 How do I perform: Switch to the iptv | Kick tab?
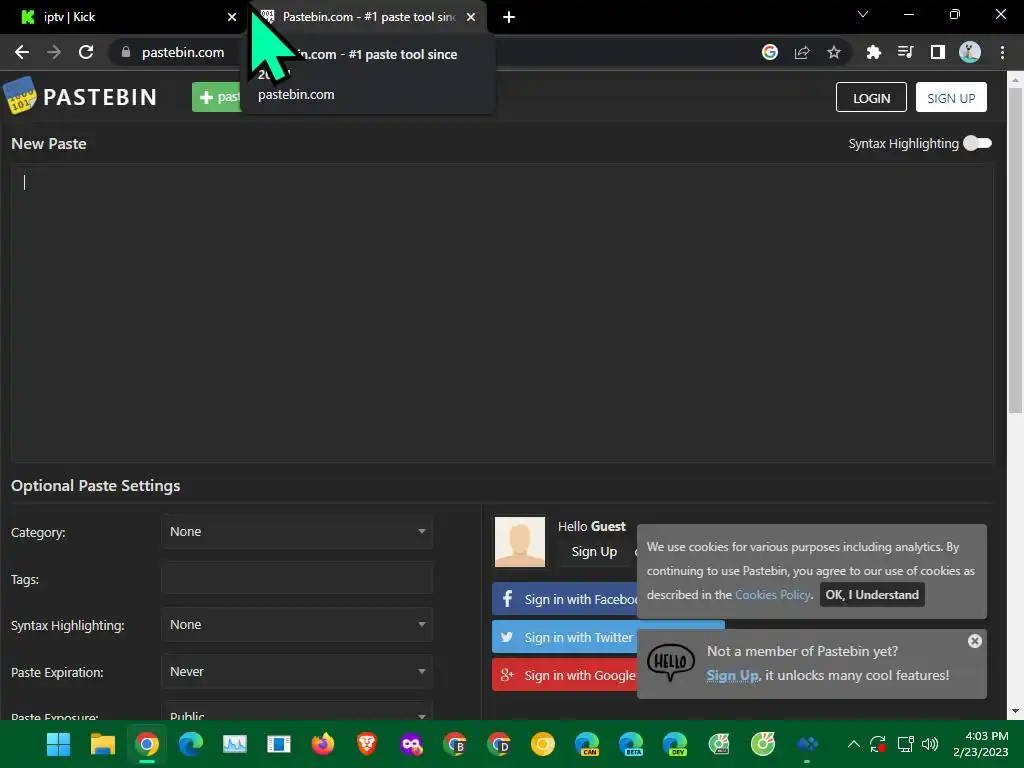(123, 17)
